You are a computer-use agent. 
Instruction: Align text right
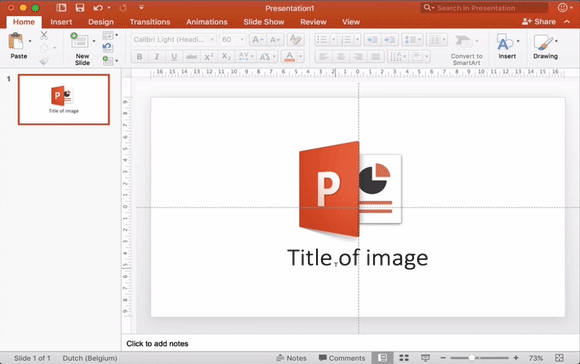pos(358,57)
